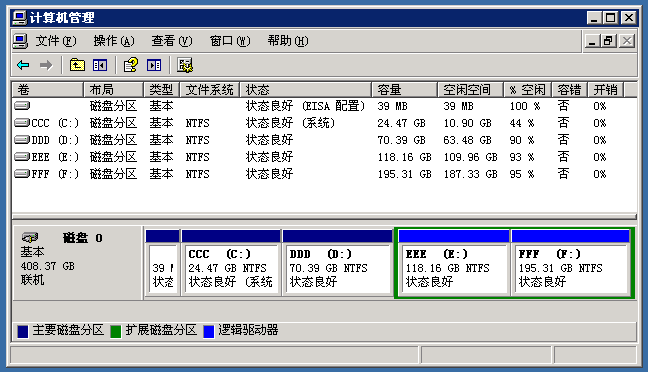Click the 70.39 GB capacity cell
Screen dimensions: 648x372
click(x=401, y=140)
